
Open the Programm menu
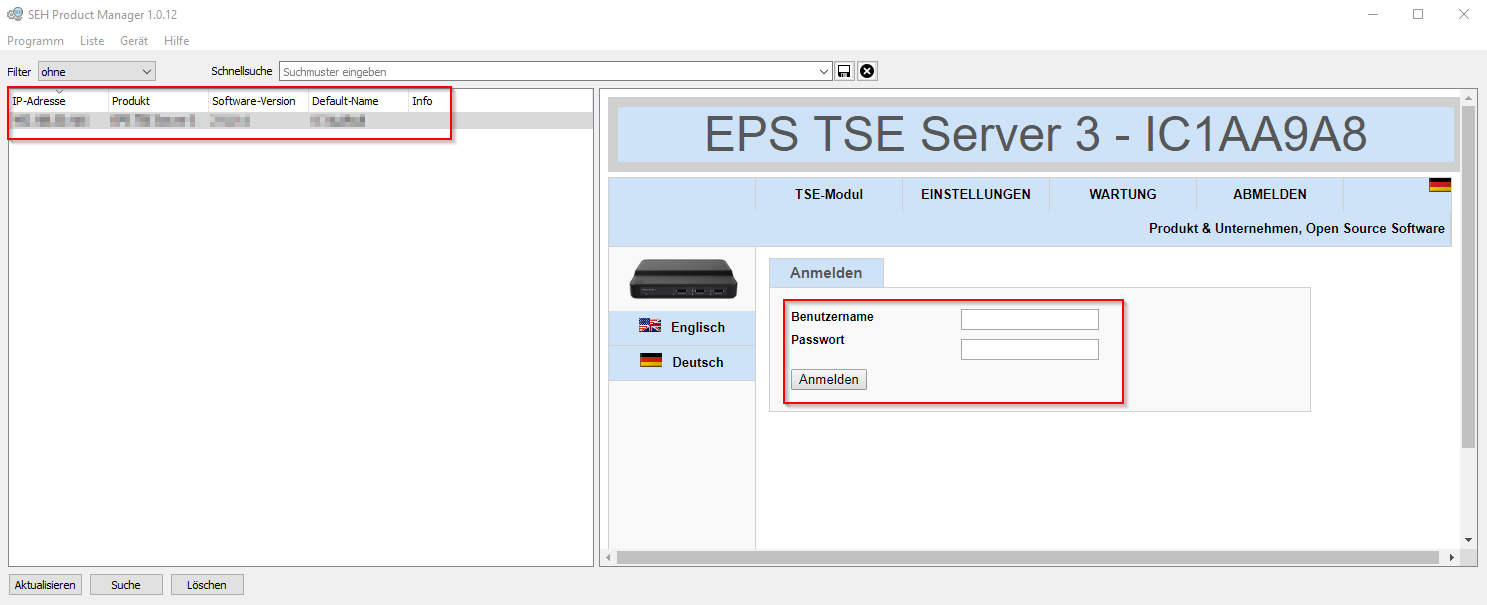35,41
